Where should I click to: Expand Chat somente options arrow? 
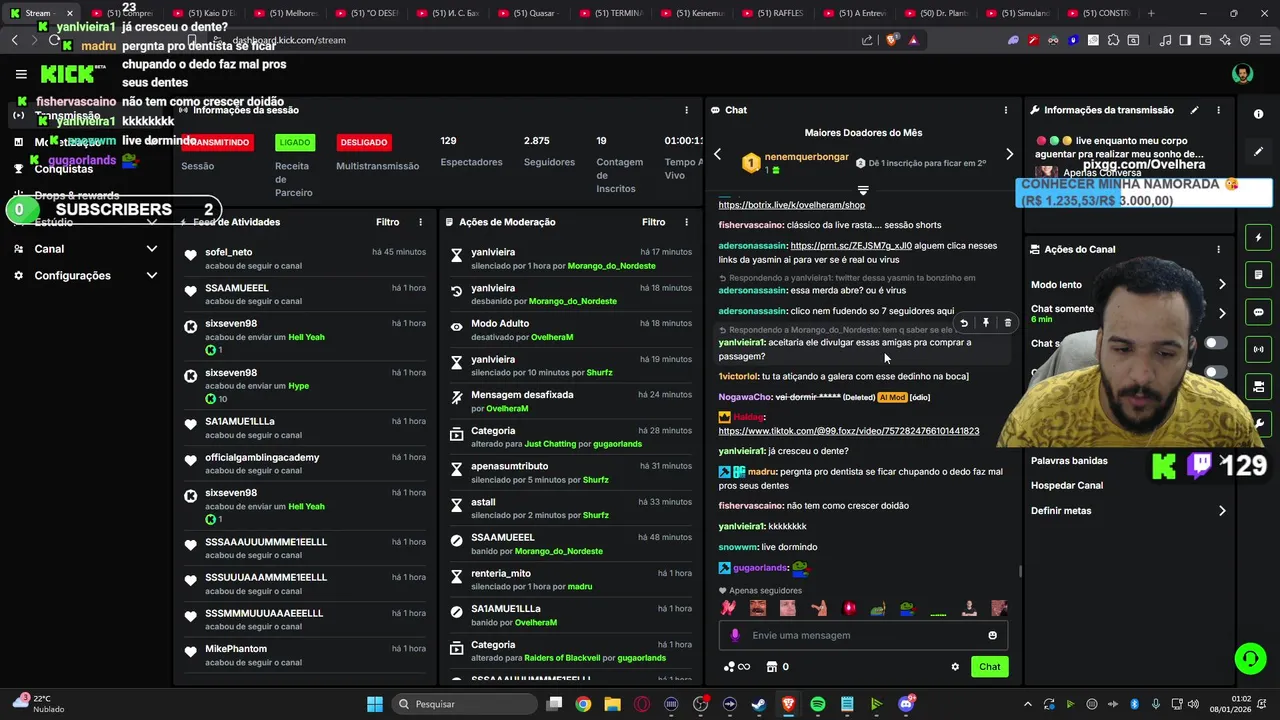tap(1222, 313)
